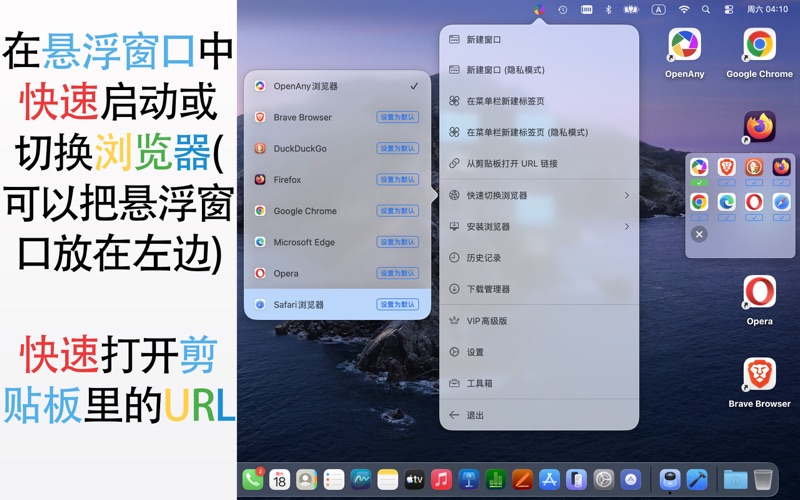Open Control Center from the menu bar
Screen dimensions: 800x500
[x=729, y=9]
